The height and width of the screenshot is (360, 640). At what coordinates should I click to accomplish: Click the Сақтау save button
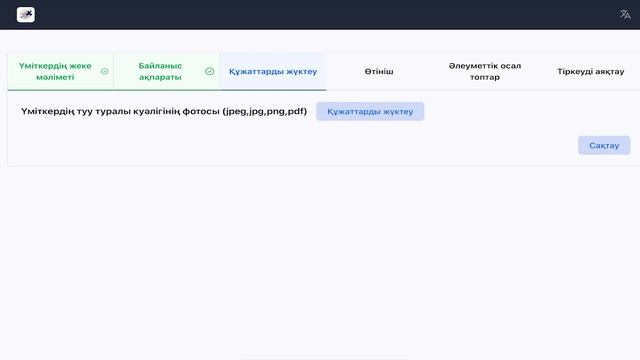(604, 145)
